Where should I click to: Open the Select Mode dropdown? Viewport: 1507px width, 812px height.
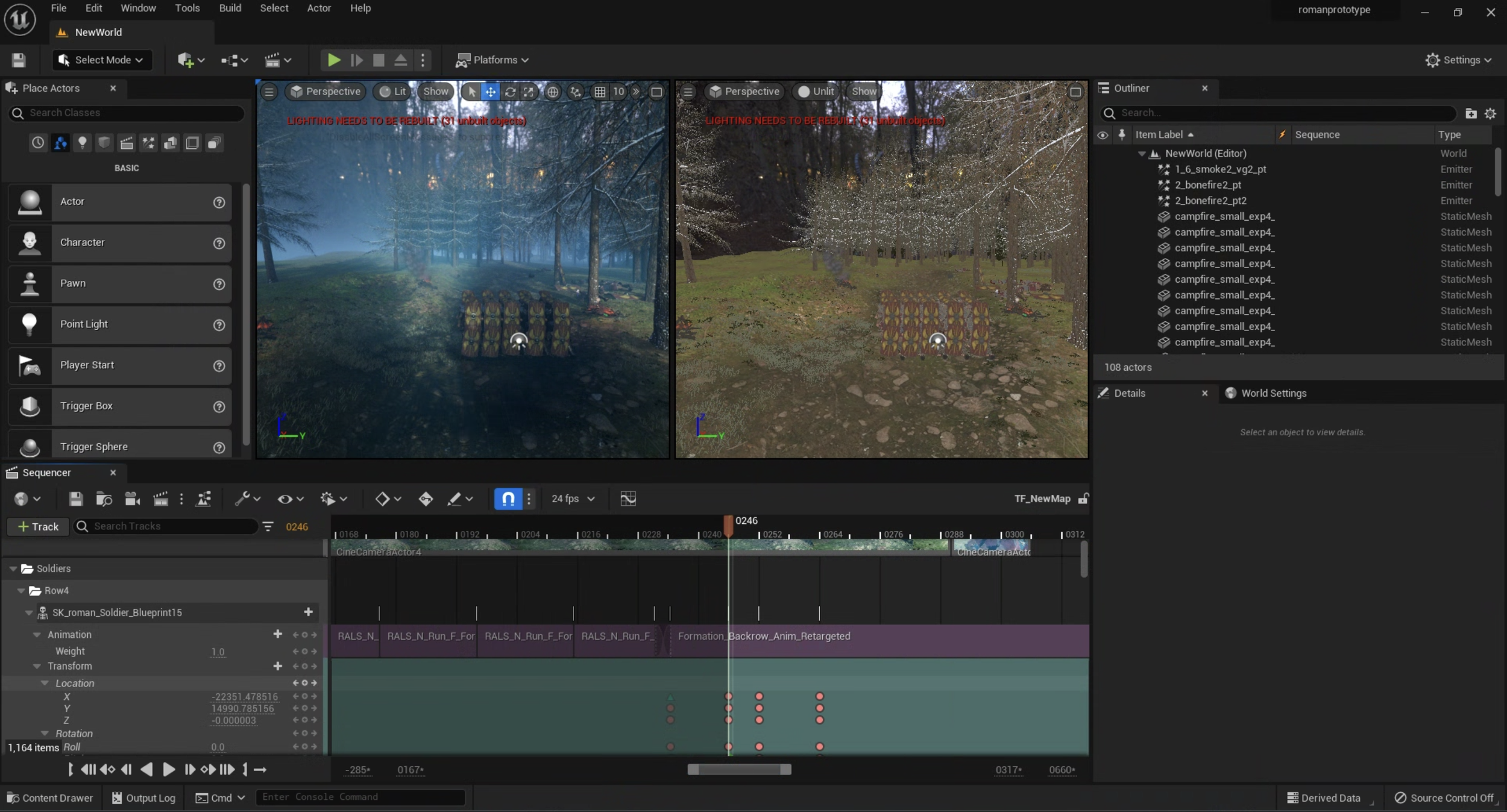tap(102, 60)
